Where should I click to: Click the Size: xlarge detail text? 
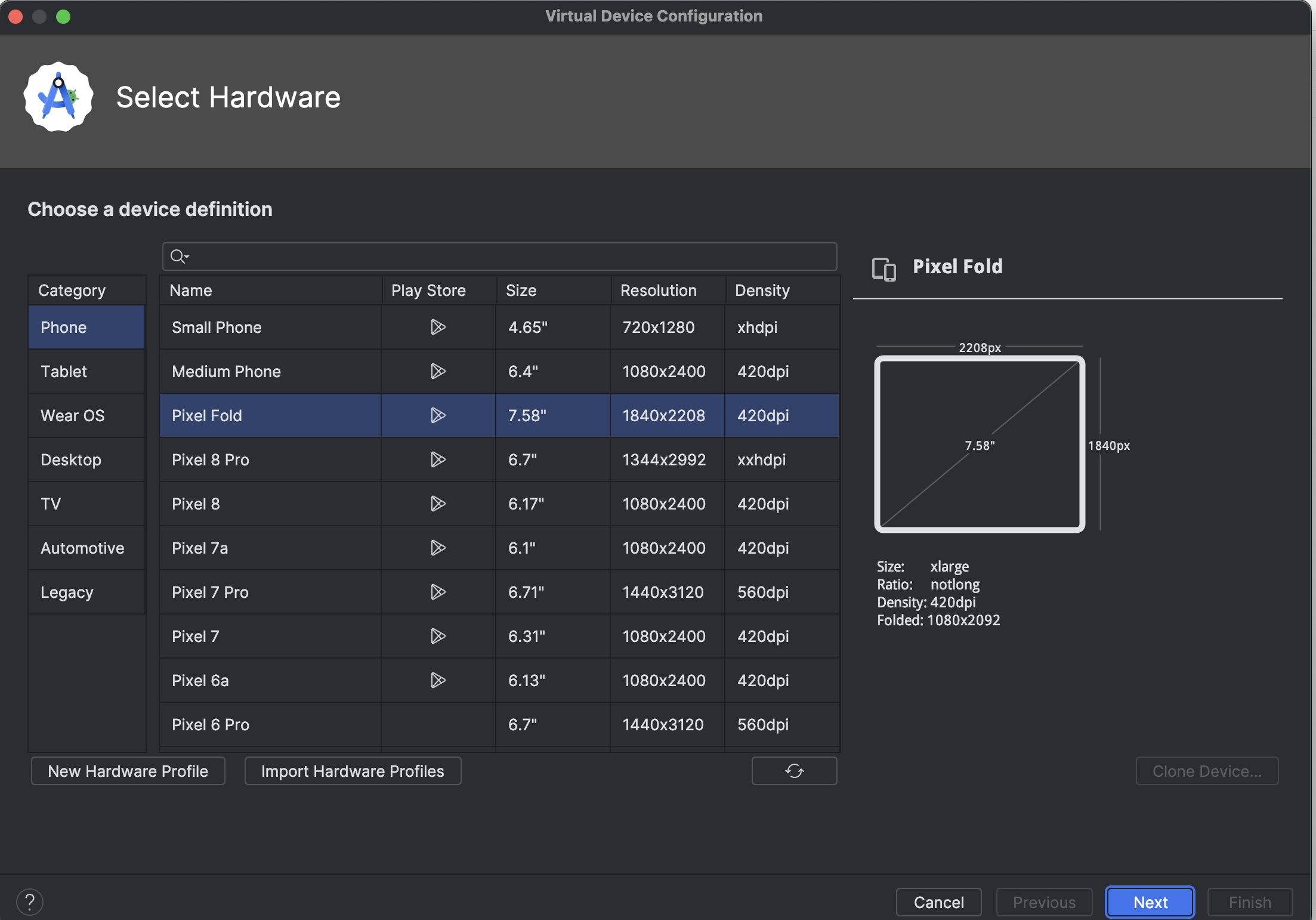click(923, 566)
